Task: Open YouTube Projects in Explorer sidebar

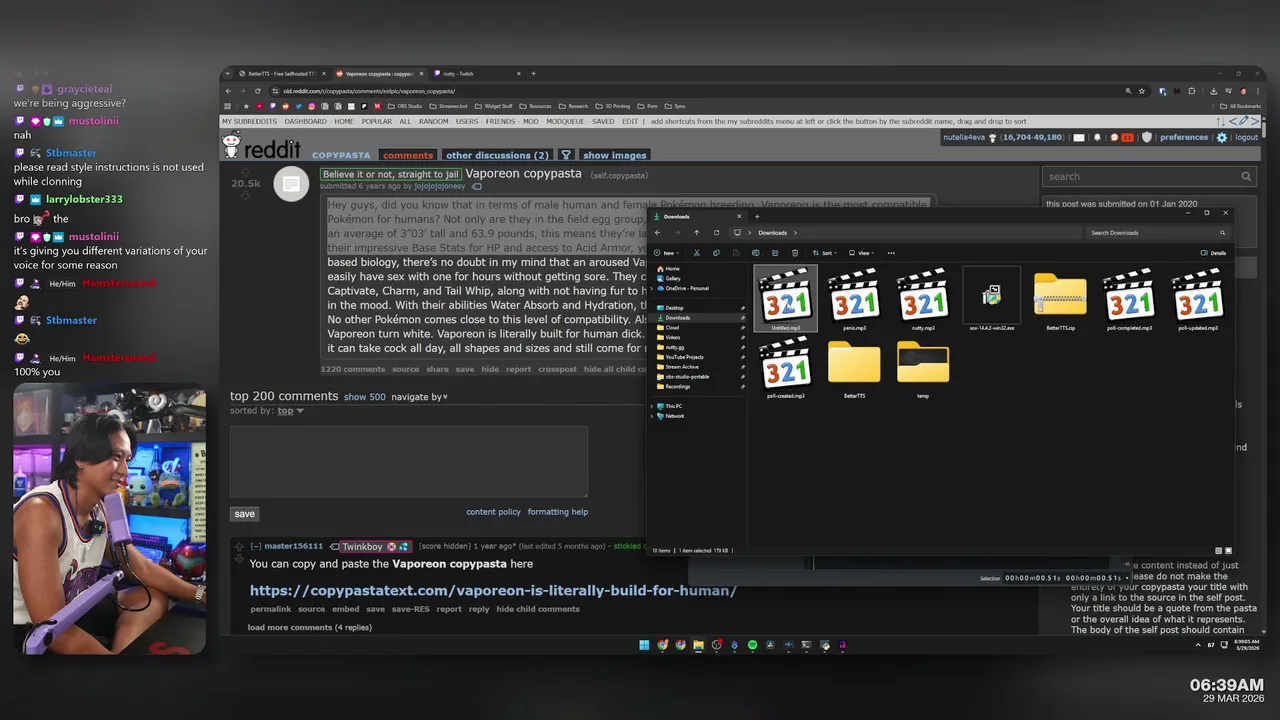Action: click(685, 357)
